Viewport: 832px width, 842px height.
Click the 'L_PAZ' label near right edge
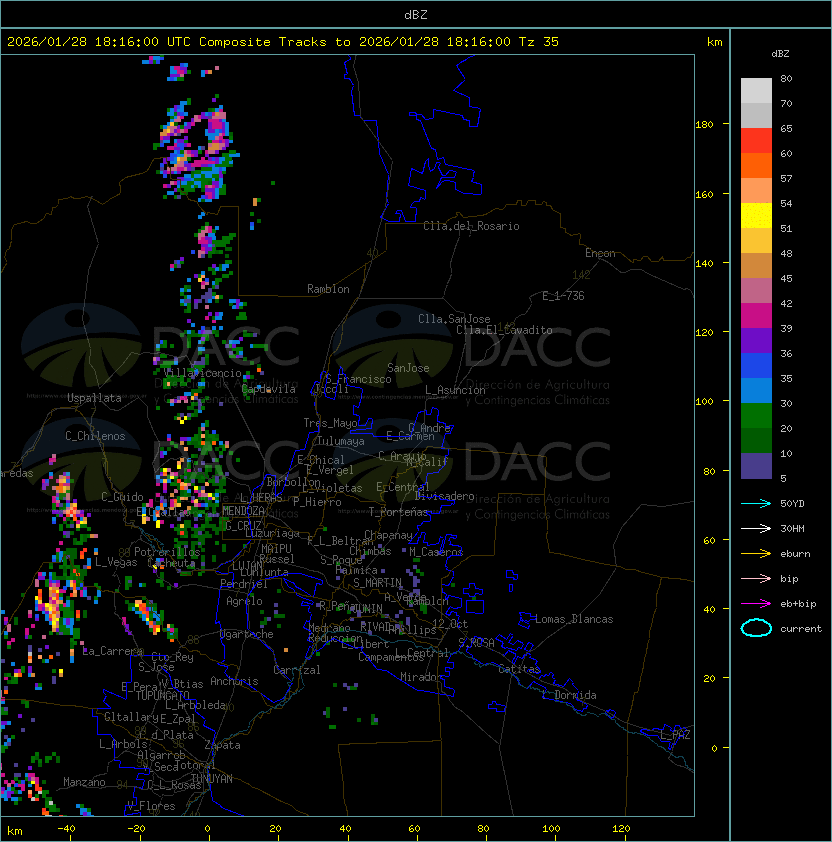tap(675, 735)
